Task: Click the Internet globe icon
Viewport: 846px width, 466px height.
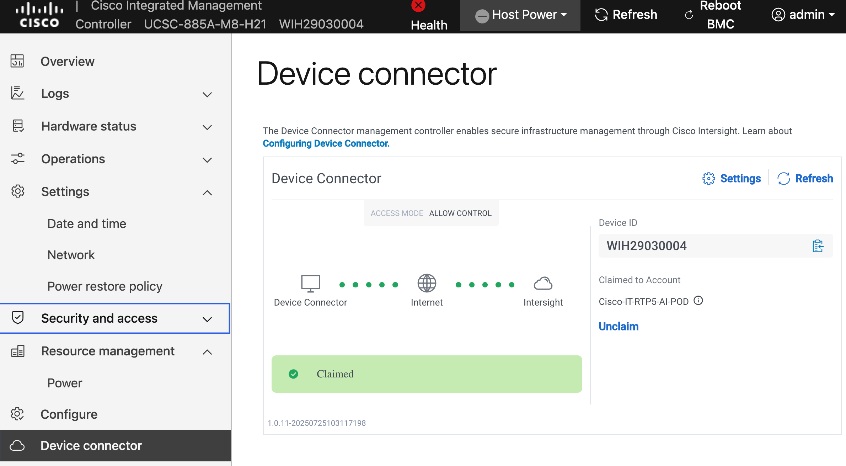Action: coord(427,283)
